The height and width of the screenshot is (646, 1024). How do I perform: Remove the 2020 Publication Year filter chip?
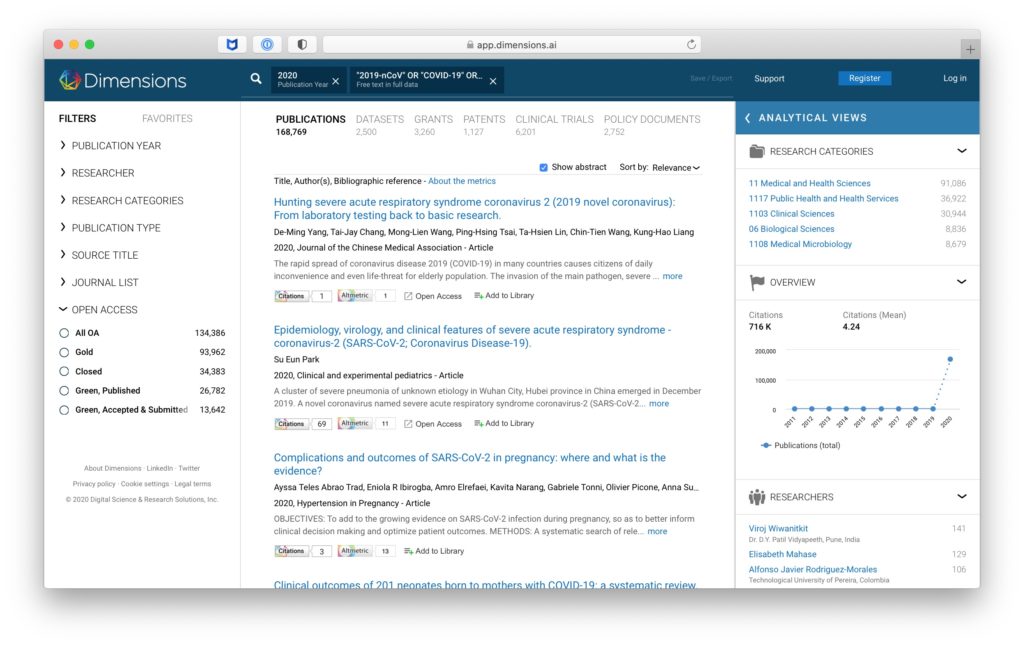[x=335, y=80]
